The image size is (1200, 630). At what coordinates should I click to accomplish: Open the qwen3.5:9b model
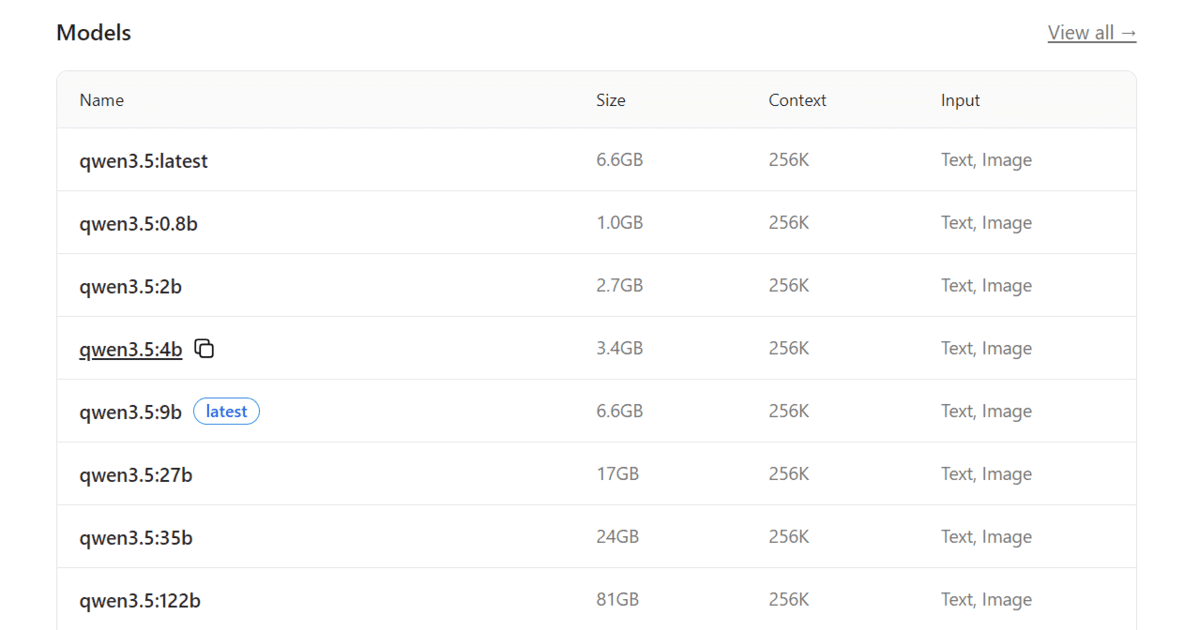[130, 412]
